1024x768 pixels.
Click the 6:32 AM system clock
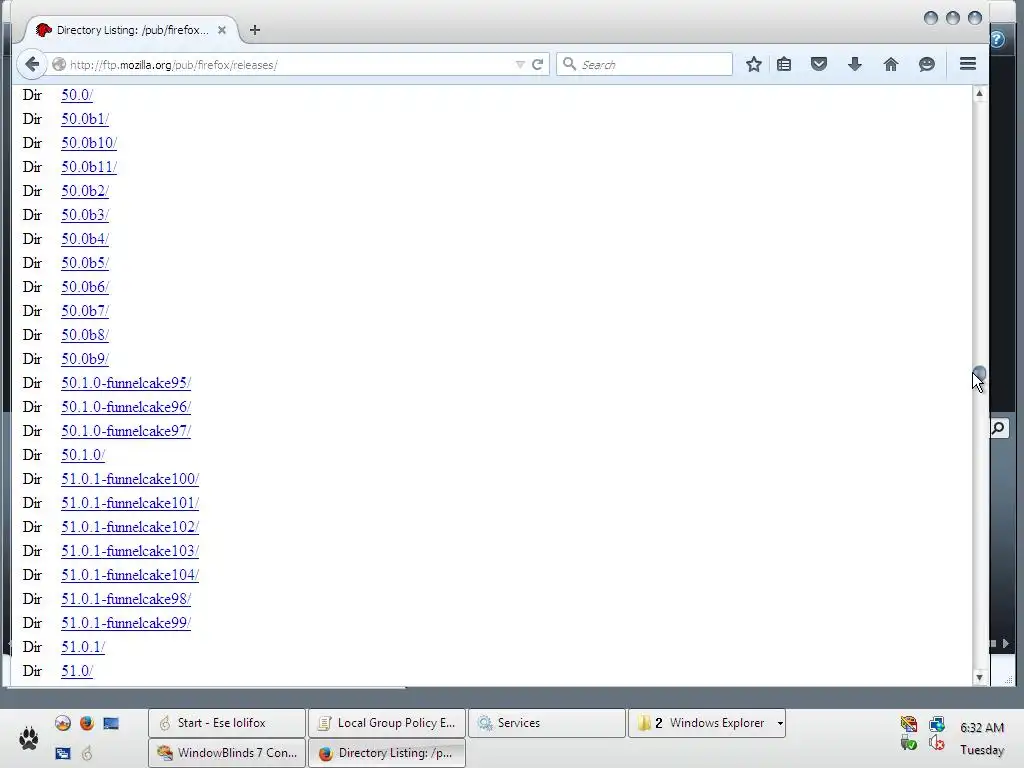(982, 728)
